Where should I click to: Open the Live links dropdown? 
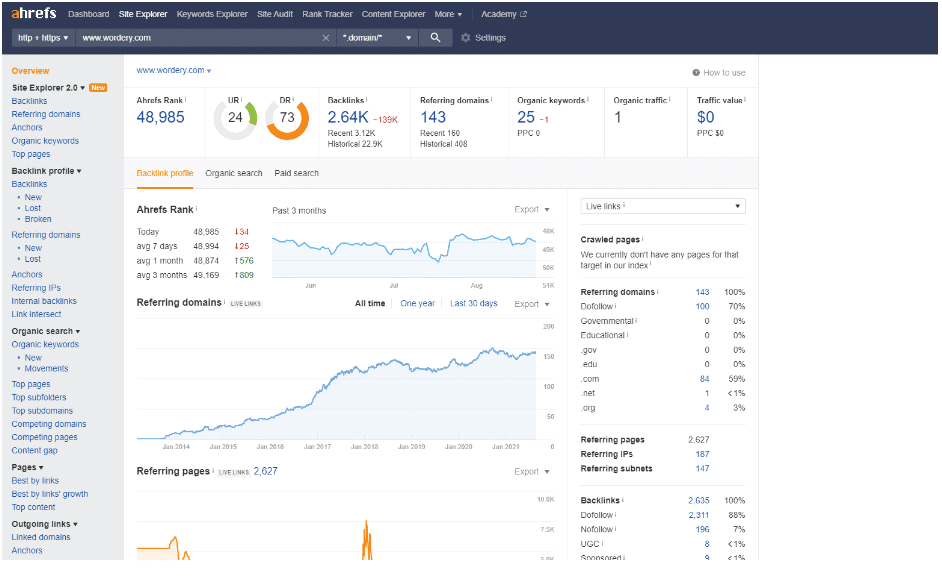point(663,206)
